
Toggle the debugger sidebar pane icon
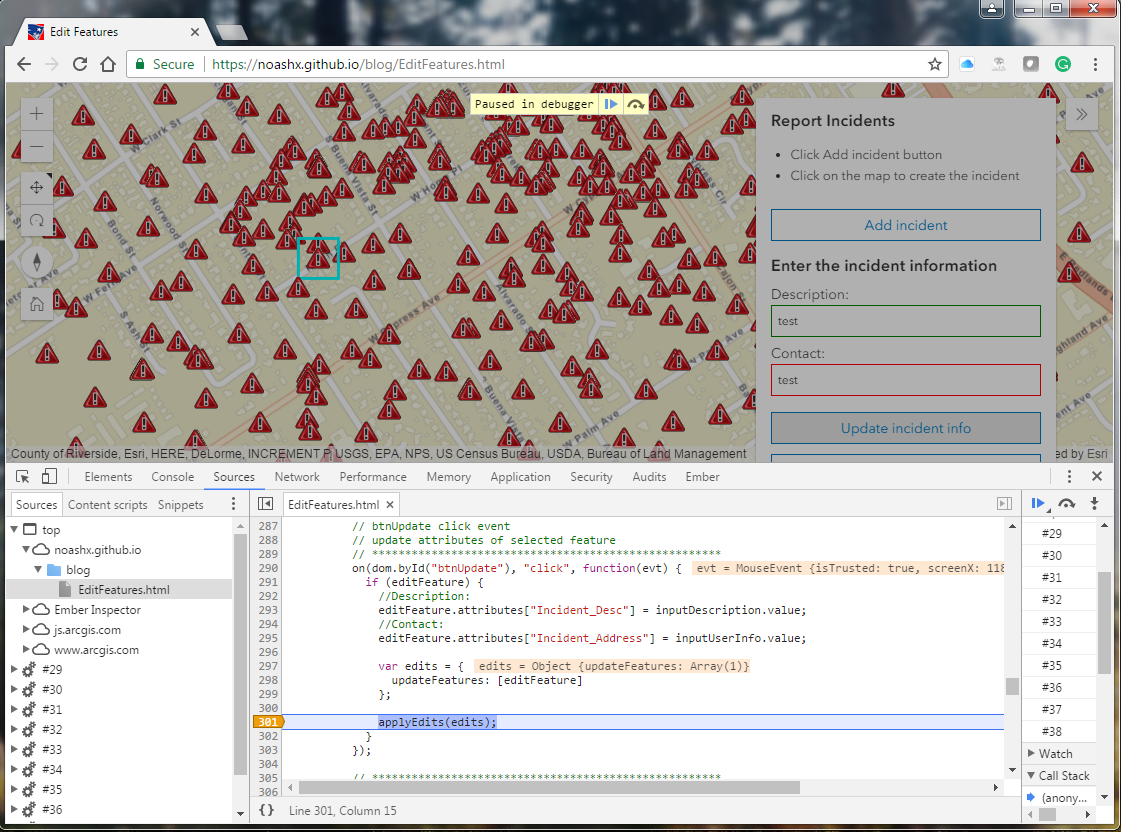pos(1004,504)
